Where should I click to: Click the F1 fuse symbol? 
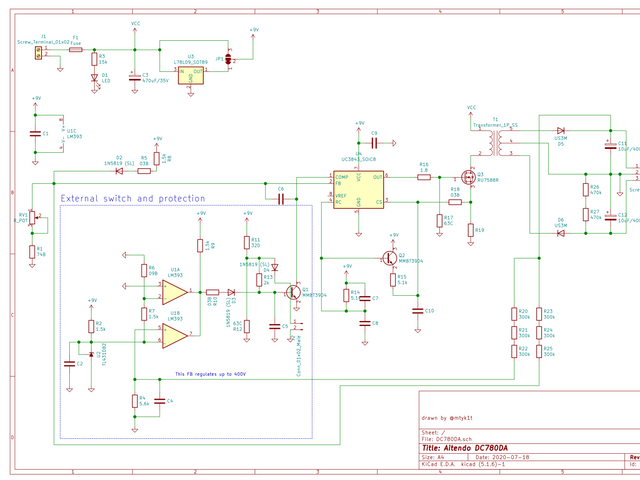click(77, 50)
